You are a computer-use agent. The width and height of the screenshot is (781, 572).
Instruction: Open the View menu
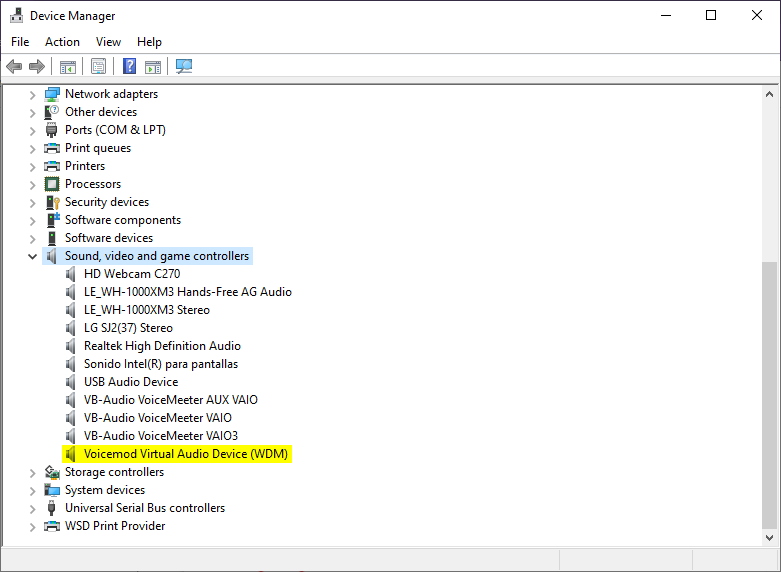[108, 42]
